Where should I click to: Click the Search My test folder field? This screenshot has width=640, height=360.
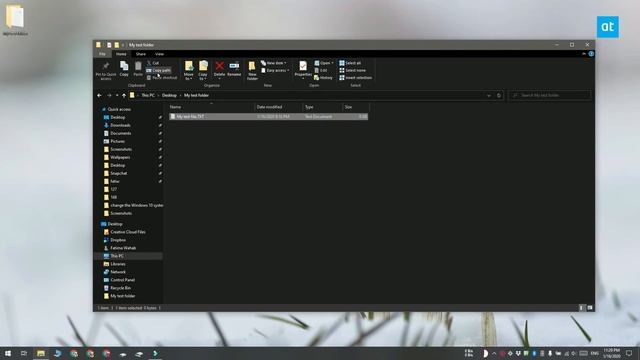point(549,96)
